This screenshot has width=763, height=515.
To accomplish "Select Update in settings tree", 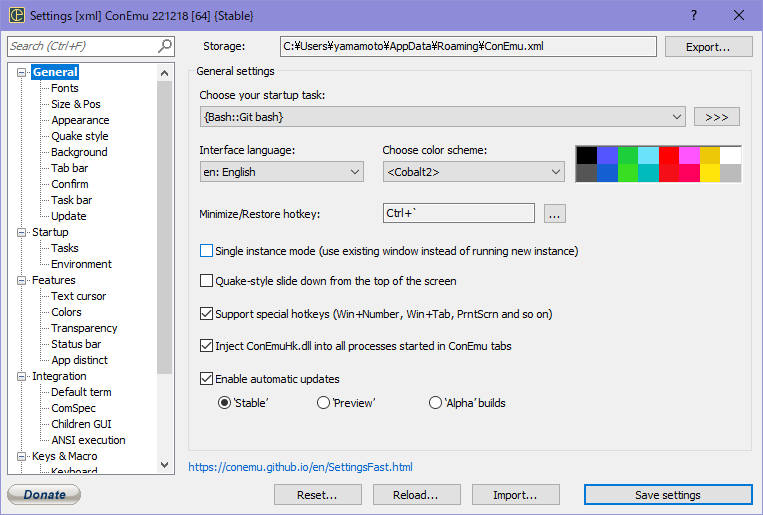I will 69,216.
